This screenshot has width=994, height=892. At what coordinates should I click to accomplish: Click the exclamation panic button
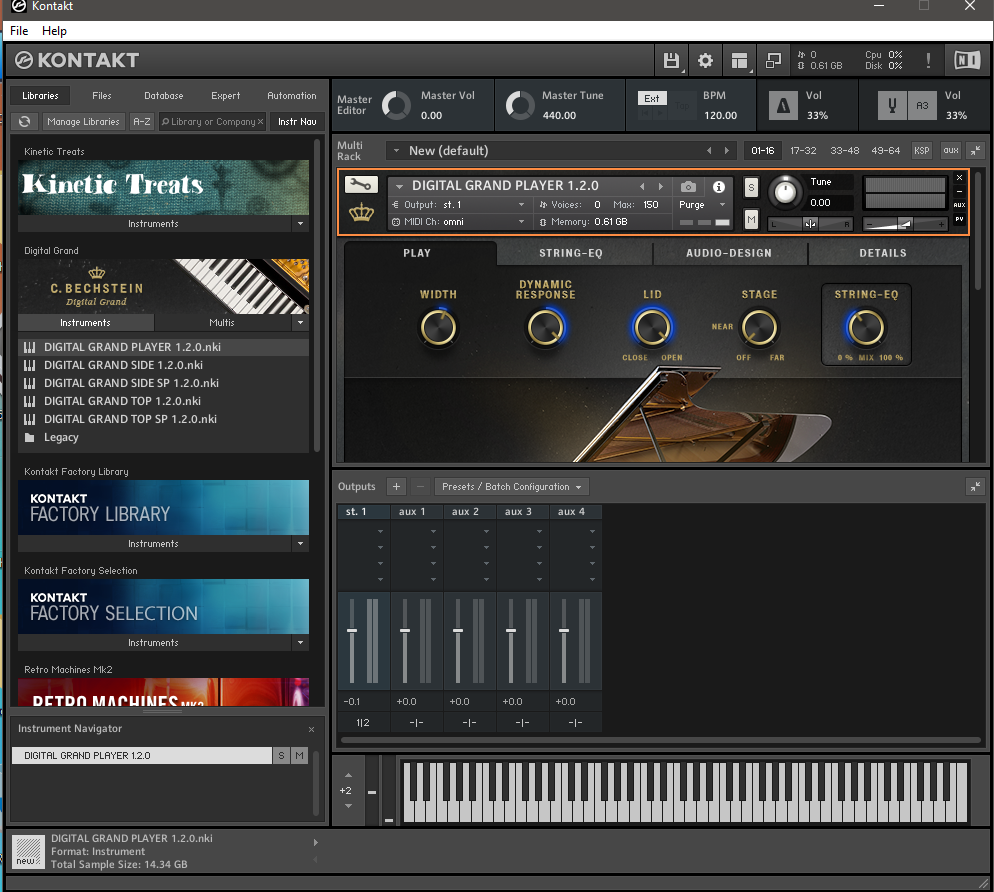coord(928,61)
